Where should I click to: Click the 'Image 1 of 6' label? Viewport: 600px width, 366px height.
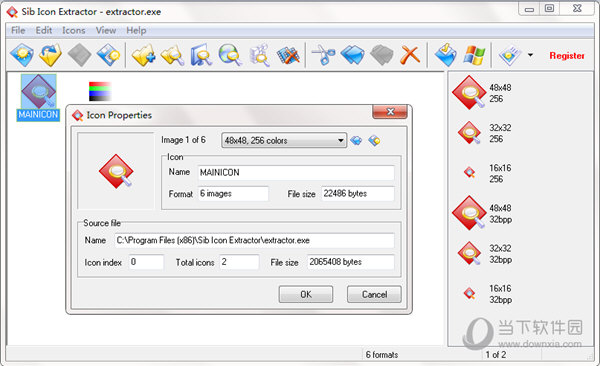click(x=183, y=140)
